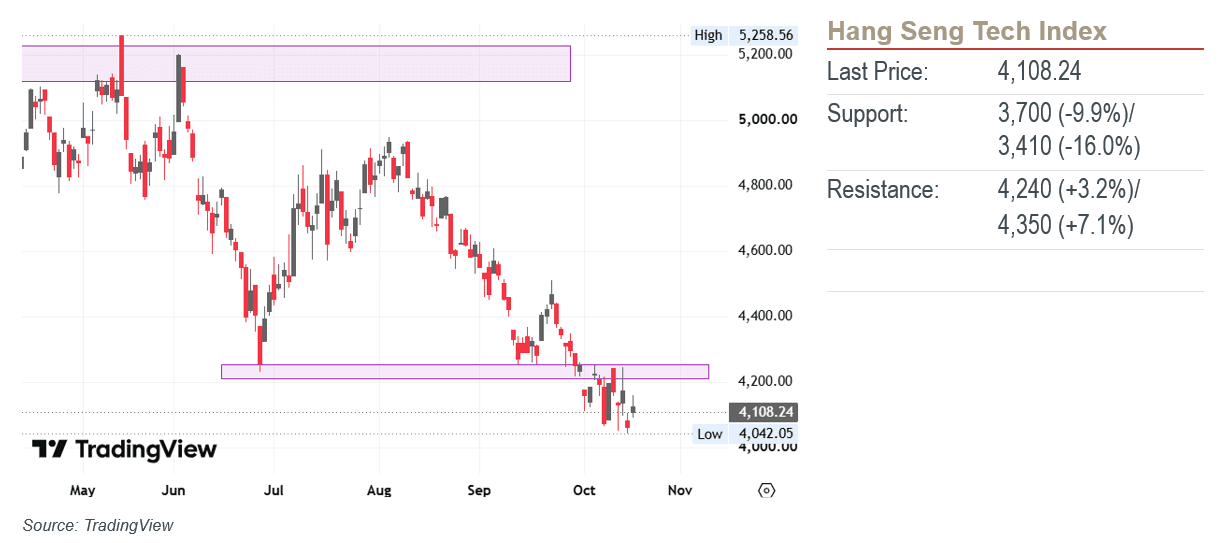The width and height of the screenshot is (1219, 543).
Task: Click the Source: TradingView caption
Action: [x=97, y=525]
